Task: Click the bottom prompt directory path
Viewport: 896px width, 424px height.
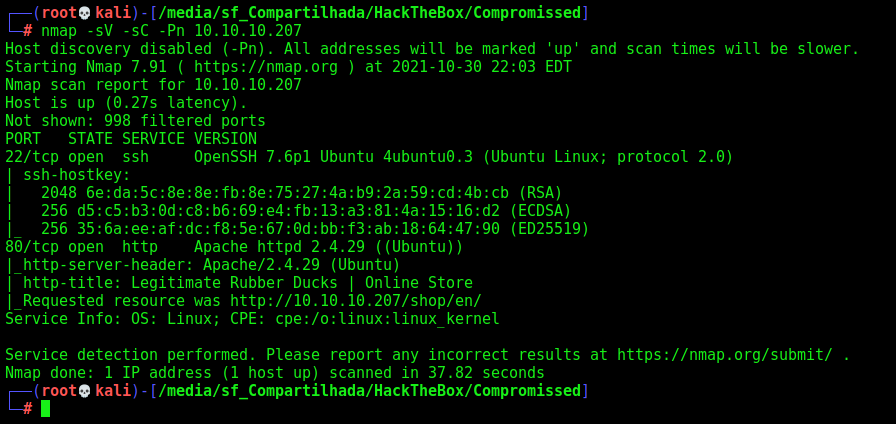Action: pos(369,391)
